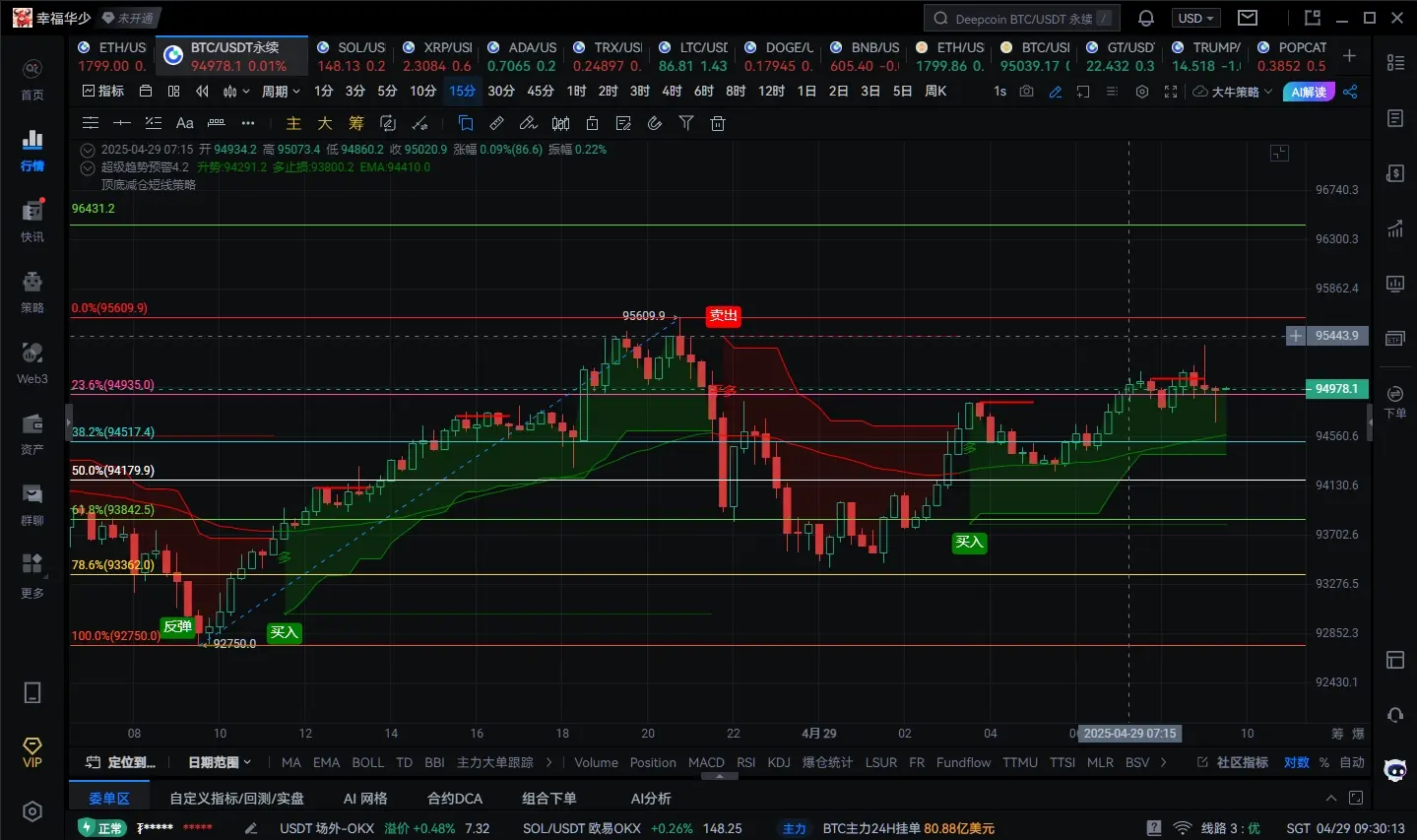Delete drawings with trash can icon

point(718,123)
